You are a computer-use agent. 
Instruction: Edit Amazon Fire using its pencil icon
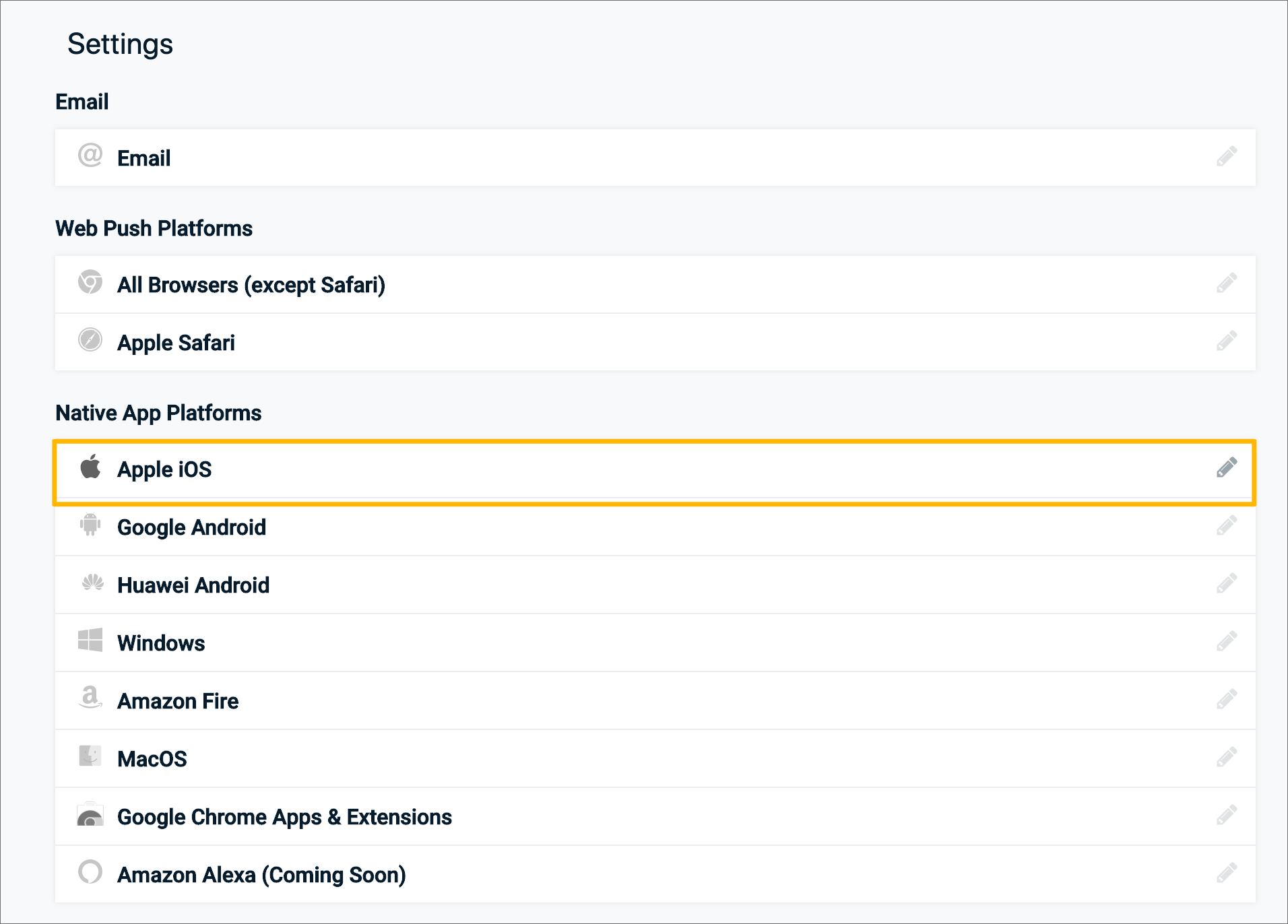tap(1226, 699)
